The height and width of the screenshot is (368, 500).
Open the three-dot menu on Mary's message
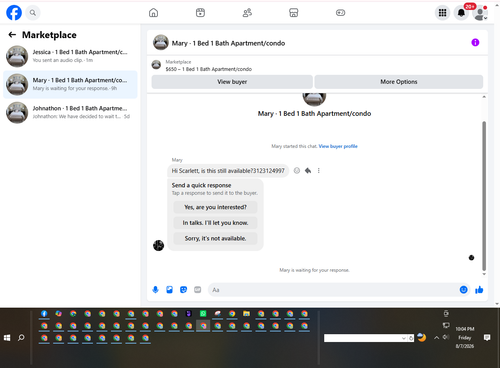point(319,171)
